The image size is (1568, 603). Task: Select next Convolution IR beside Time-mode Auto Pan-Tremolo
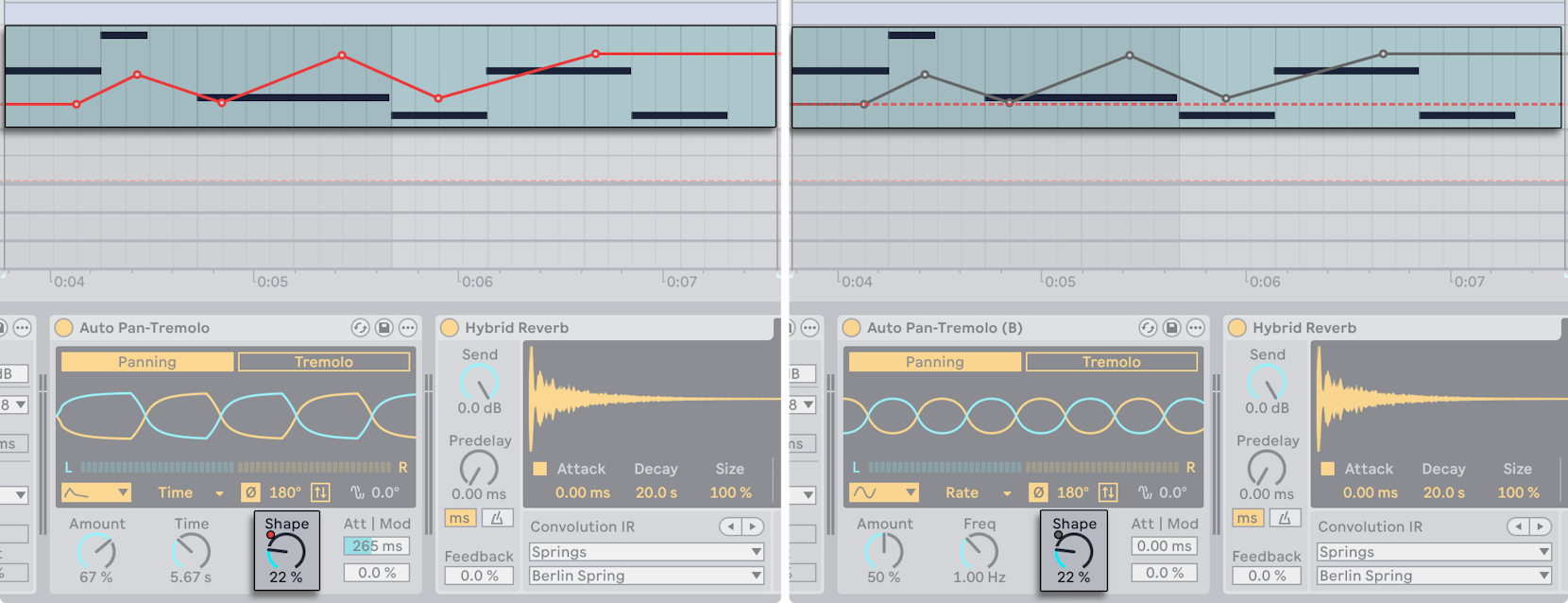click(752, 526)
